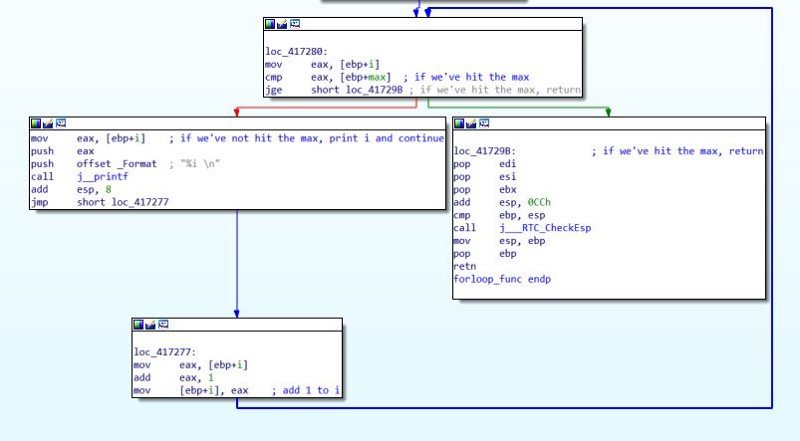
Task: Click the 'pop ebp' instruction
Action: 485,254
